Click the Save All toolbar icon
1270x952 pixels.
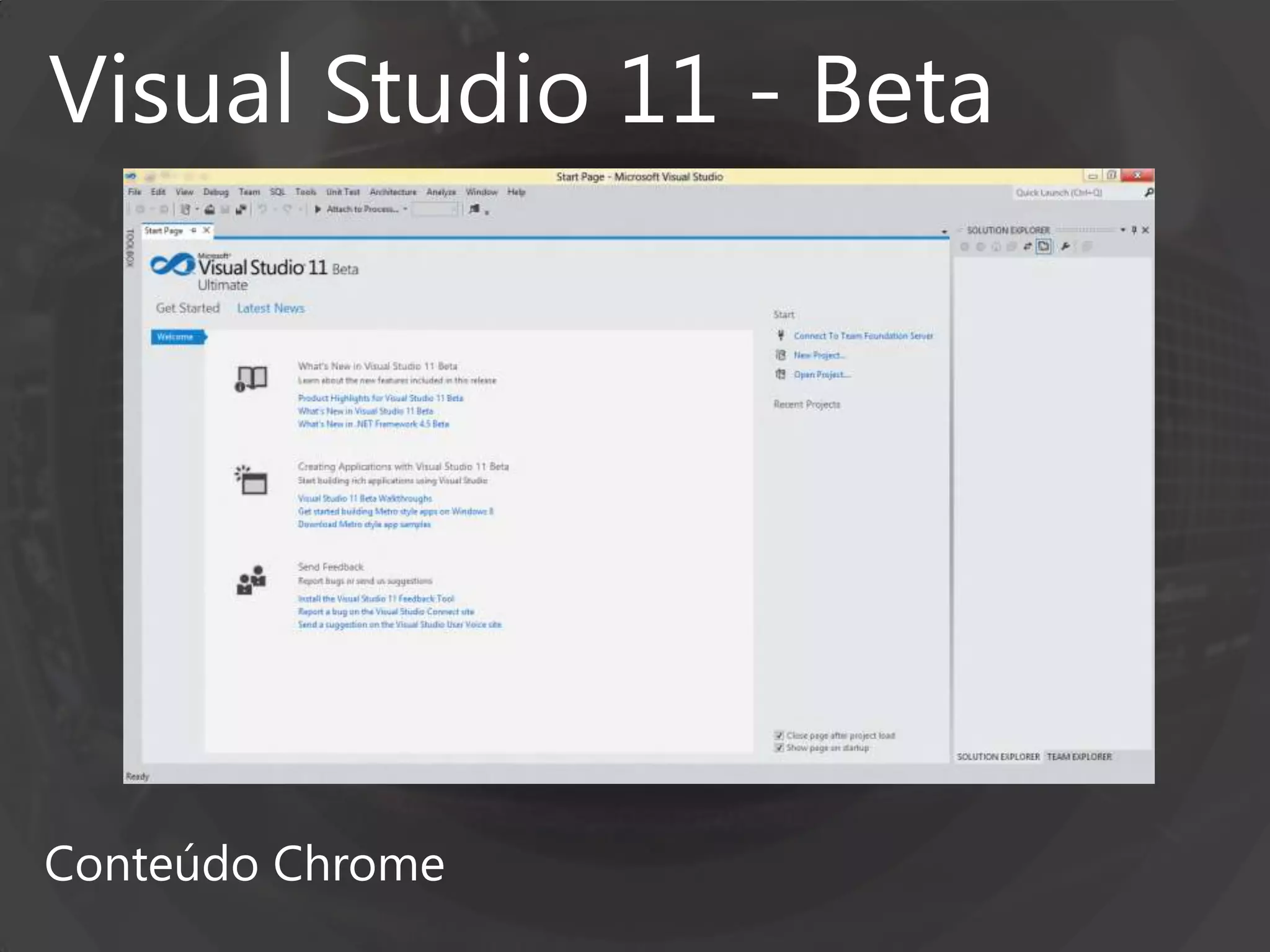[241, 209]
